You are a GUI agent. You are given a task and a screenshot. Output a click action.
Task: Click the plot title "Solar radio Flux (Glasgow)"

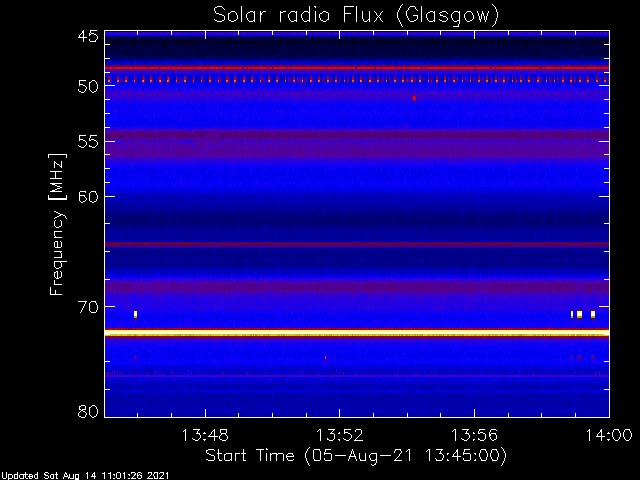[356, 16]
